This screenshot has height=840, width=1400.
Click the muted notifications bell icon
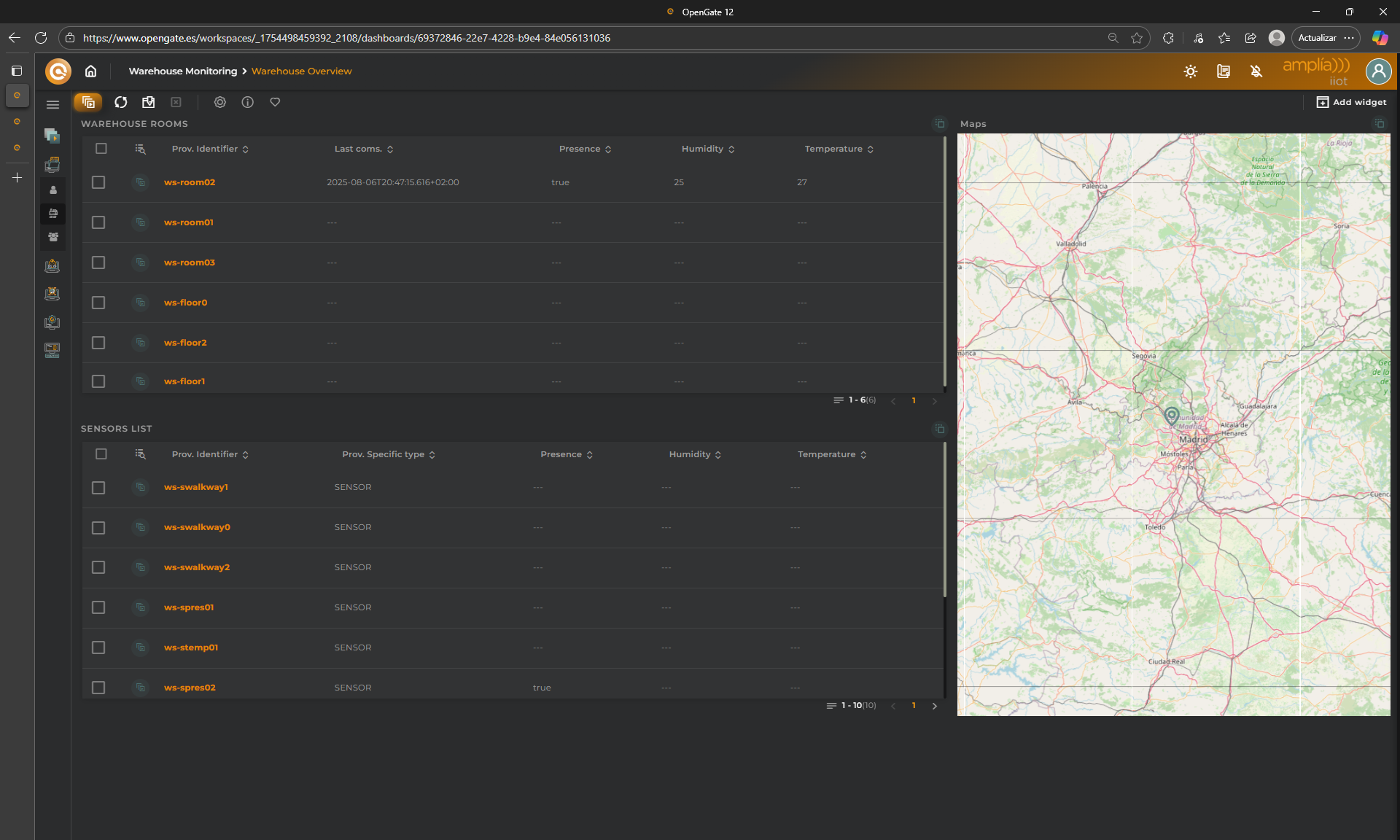[x=1256, y=71]
